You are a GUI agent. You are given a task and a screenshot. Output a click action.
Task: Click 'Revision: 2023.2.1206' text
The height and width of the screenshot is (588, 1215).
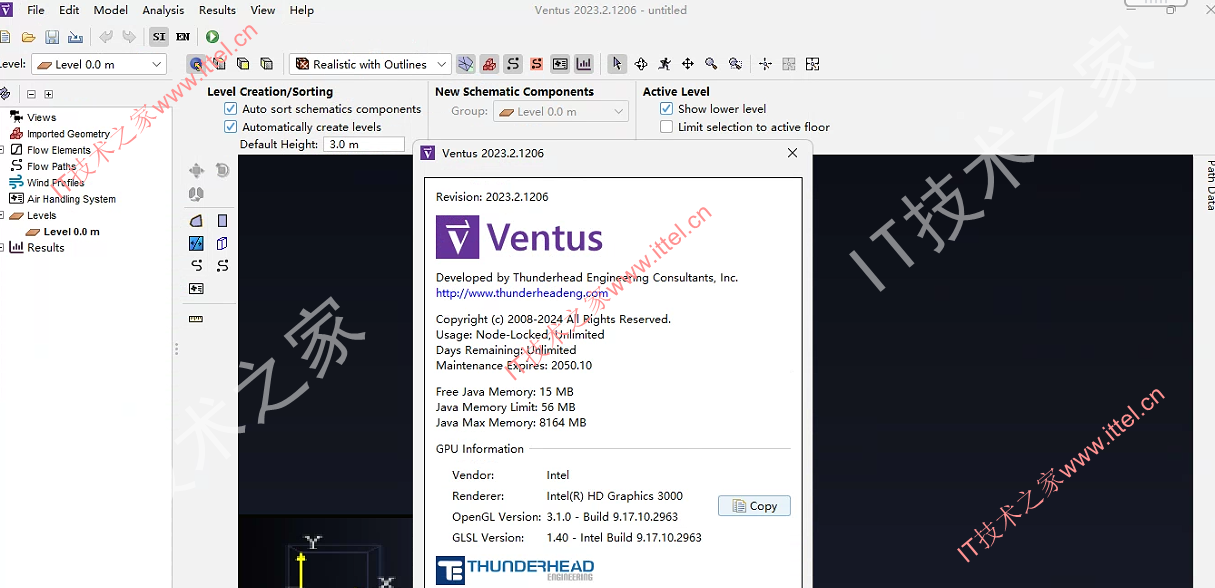tap(492, 197)
